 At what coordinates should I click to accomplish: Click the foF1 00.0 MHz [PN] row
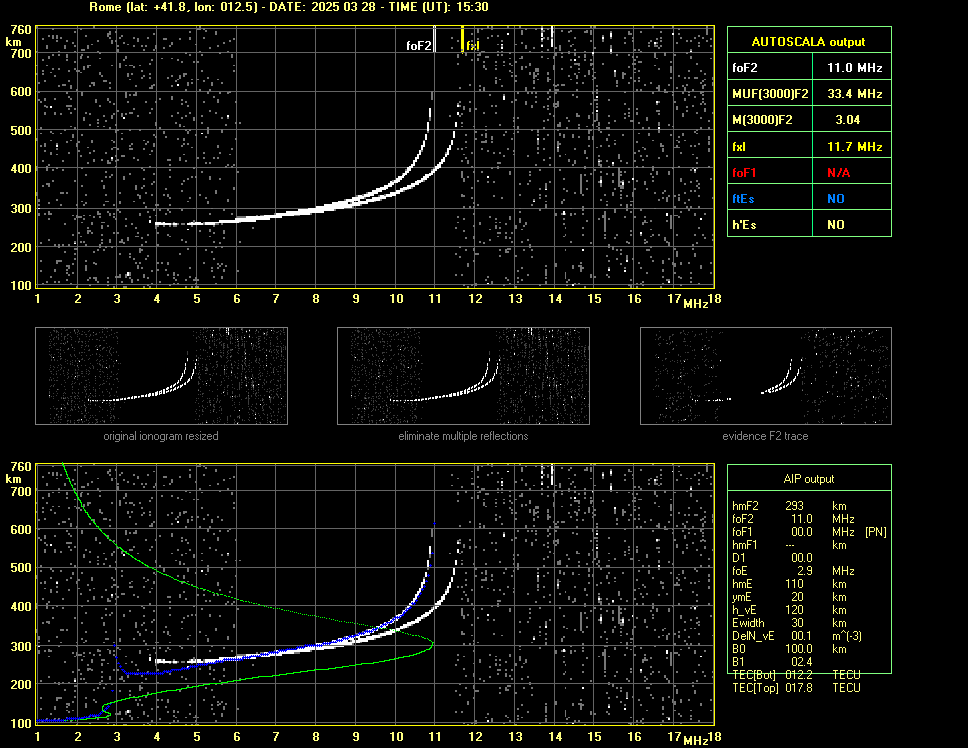tap(809, 532)
